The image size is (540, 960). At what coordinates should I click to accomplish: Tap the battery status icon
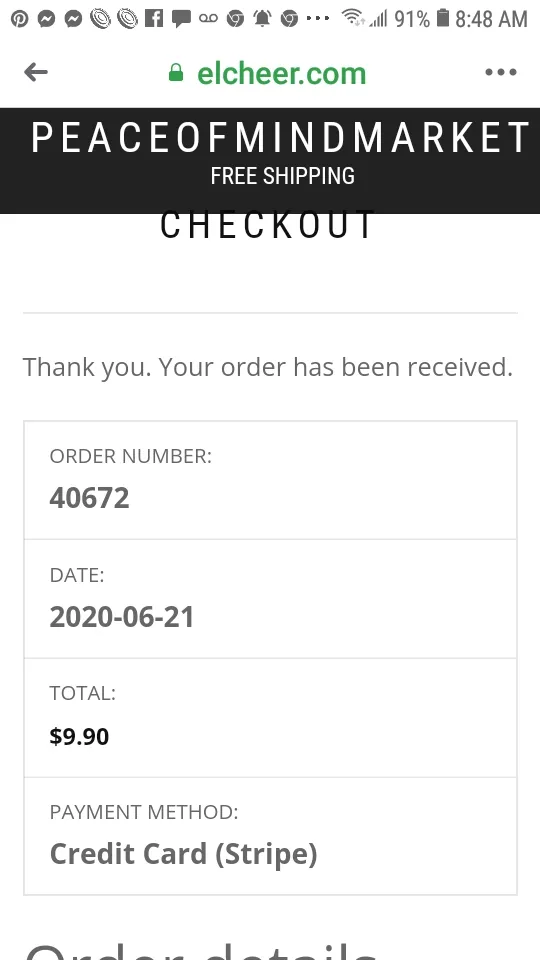443,18
